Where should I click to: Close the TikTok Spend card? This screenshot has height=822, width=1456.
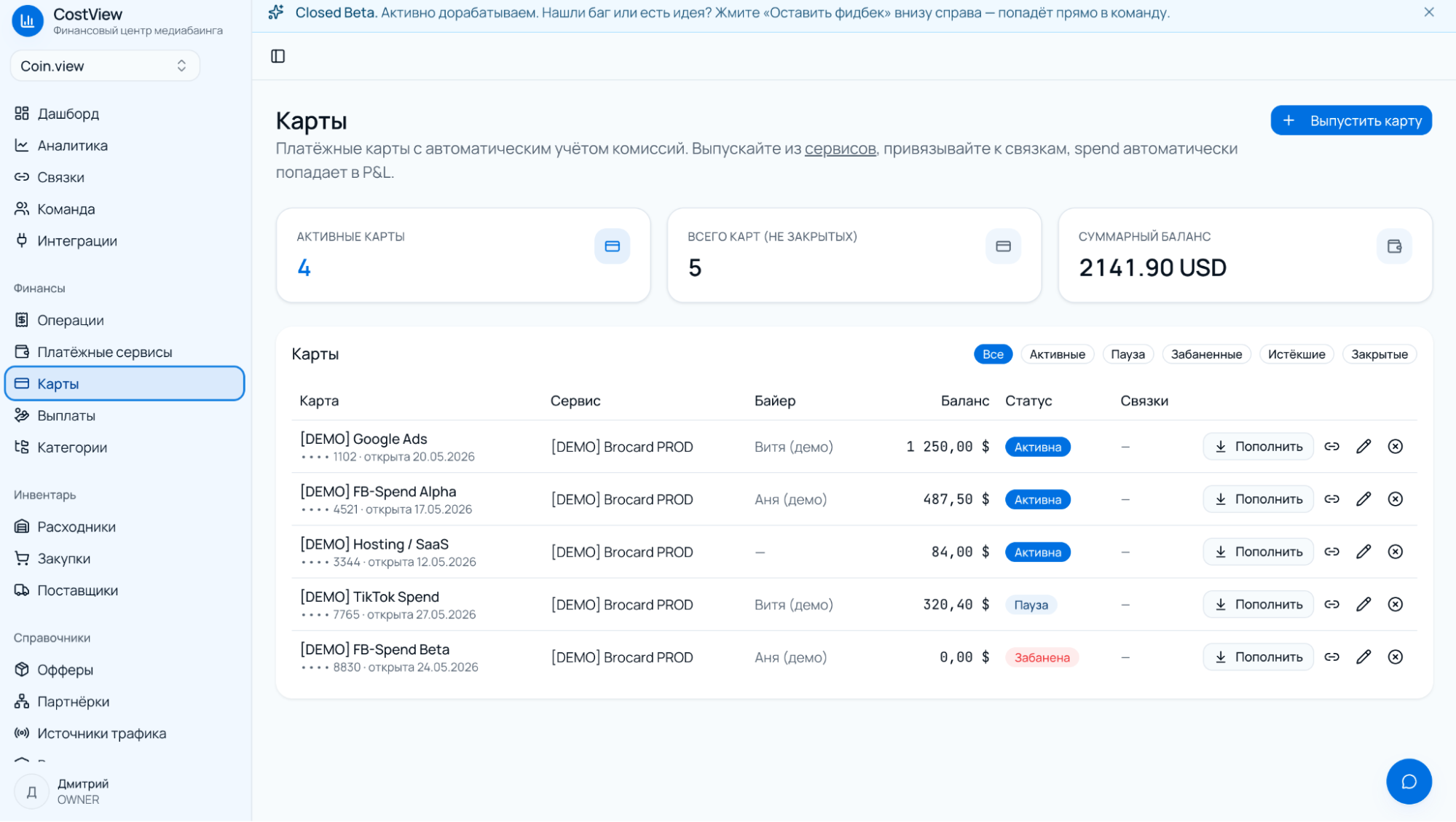pos(1395,604)
